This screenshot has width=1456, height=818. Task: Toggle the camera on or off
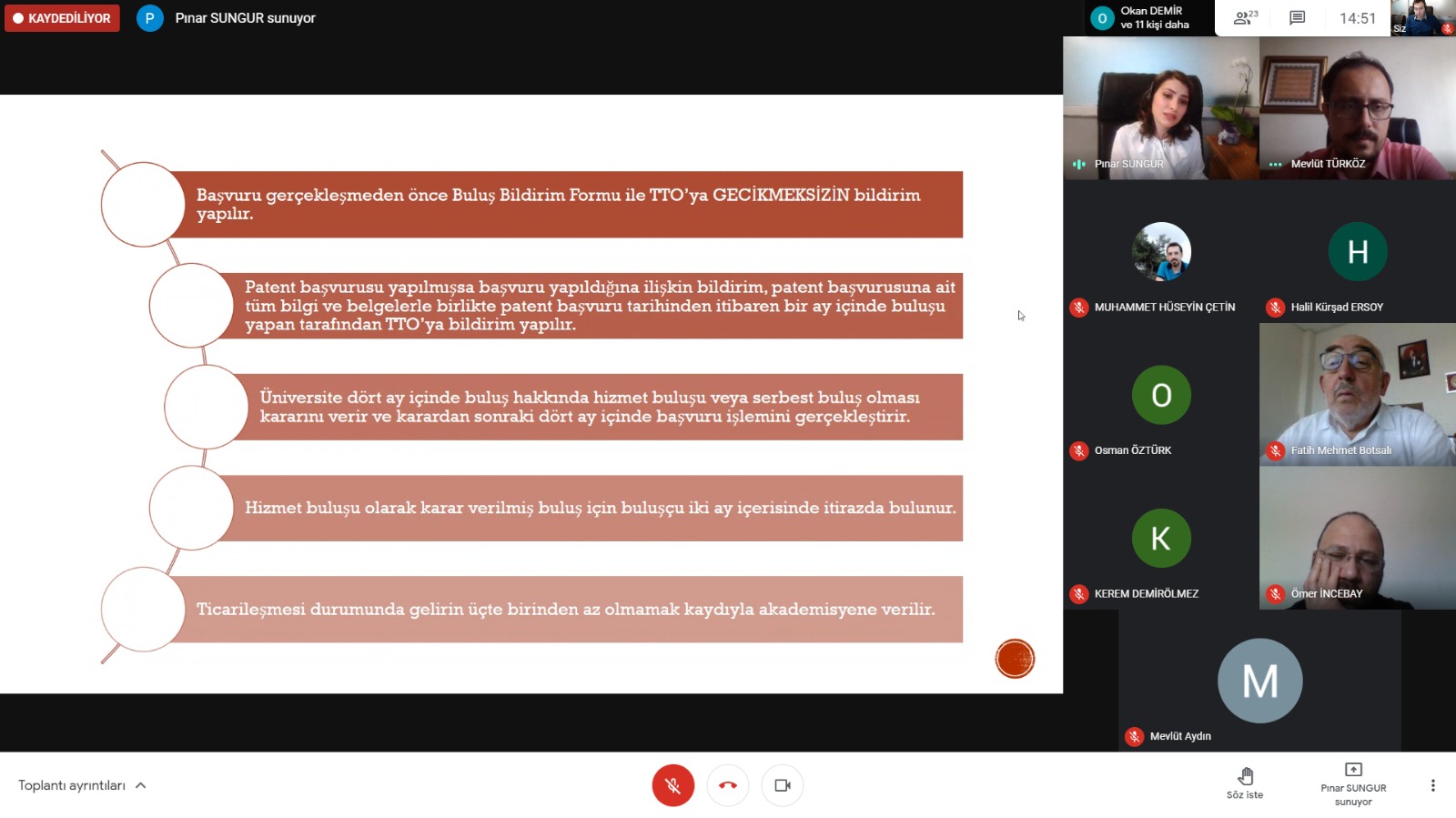tap(783, 785)
